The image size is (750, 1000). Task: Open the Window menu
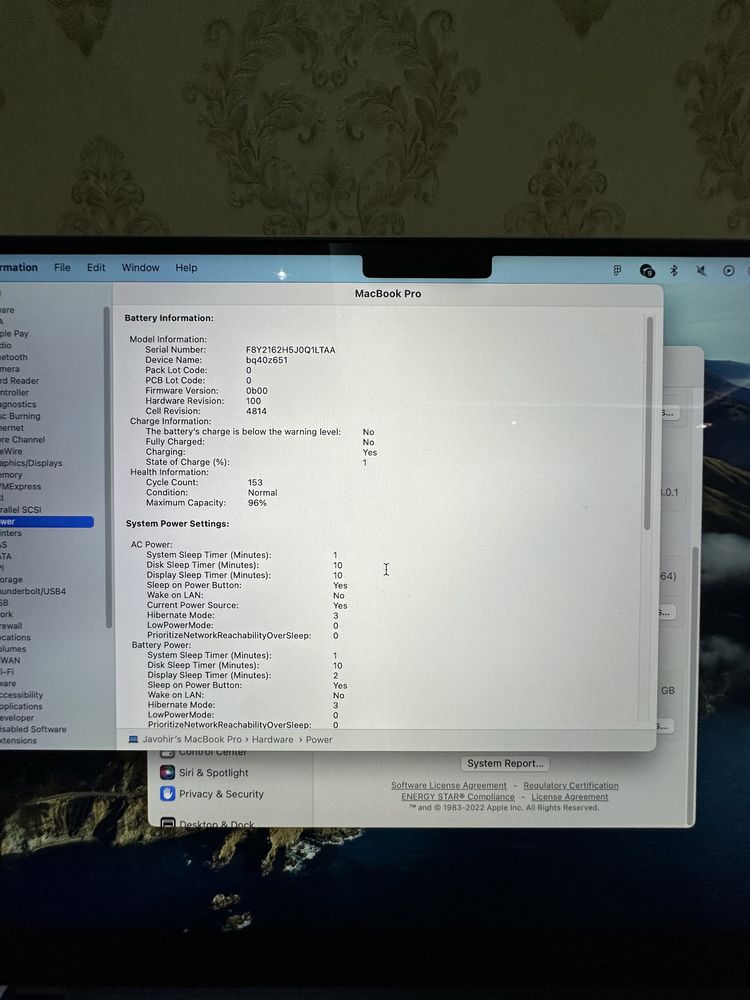click(x=140, y=267)
